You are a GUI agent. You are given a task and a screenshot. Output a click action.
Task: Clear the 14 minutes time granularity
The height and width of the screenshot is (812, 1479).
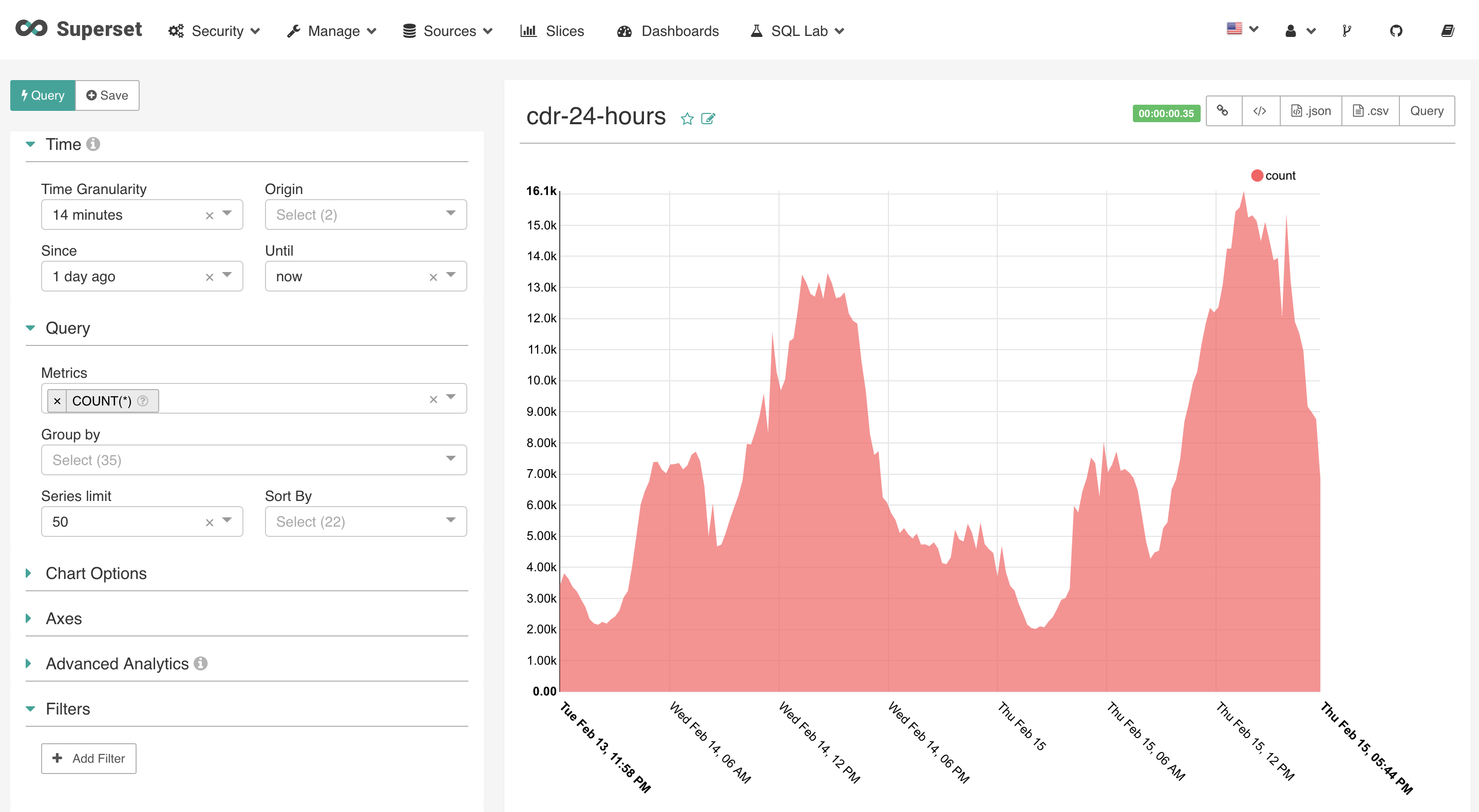tap(210, 215)
